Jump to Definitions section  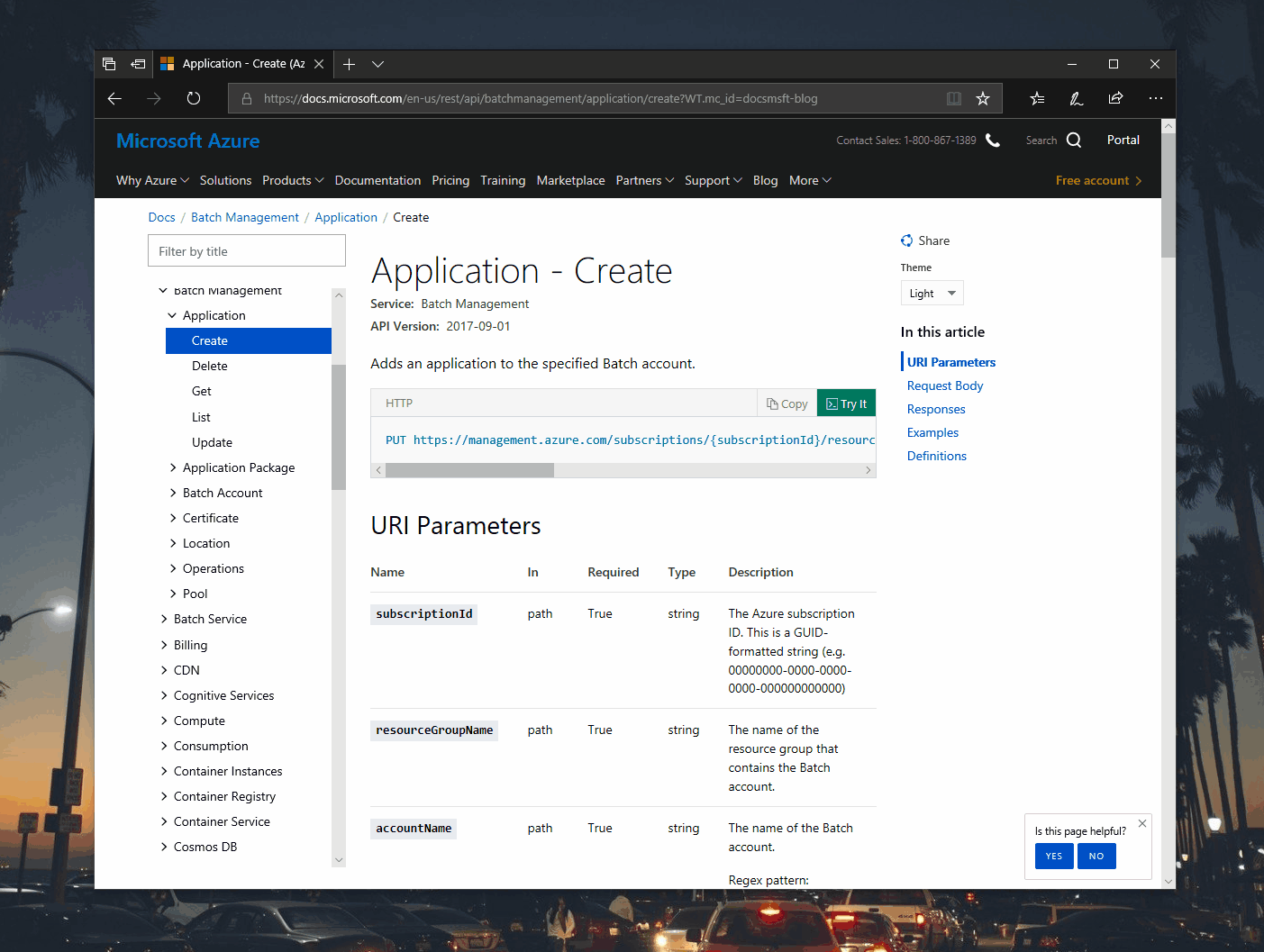point(937,457)
